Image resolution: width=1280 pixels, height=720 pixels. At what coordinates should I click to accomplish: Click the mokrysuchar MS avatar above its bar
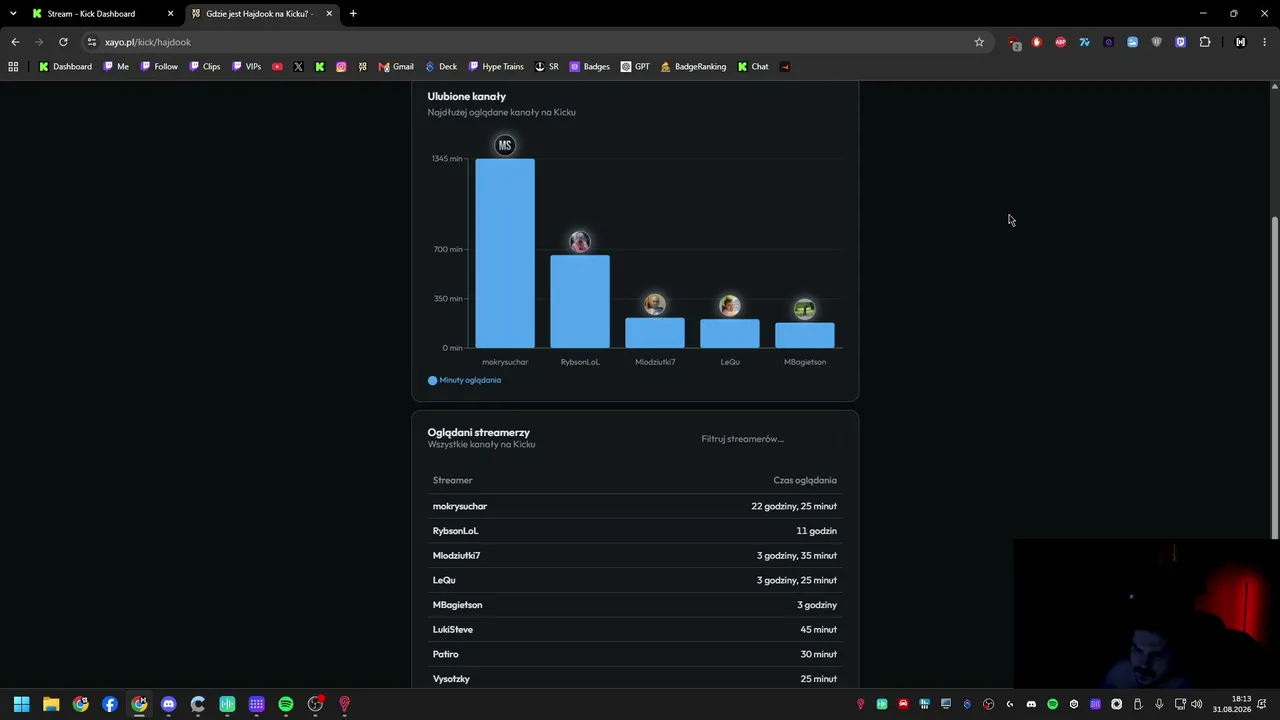(505, 145)
